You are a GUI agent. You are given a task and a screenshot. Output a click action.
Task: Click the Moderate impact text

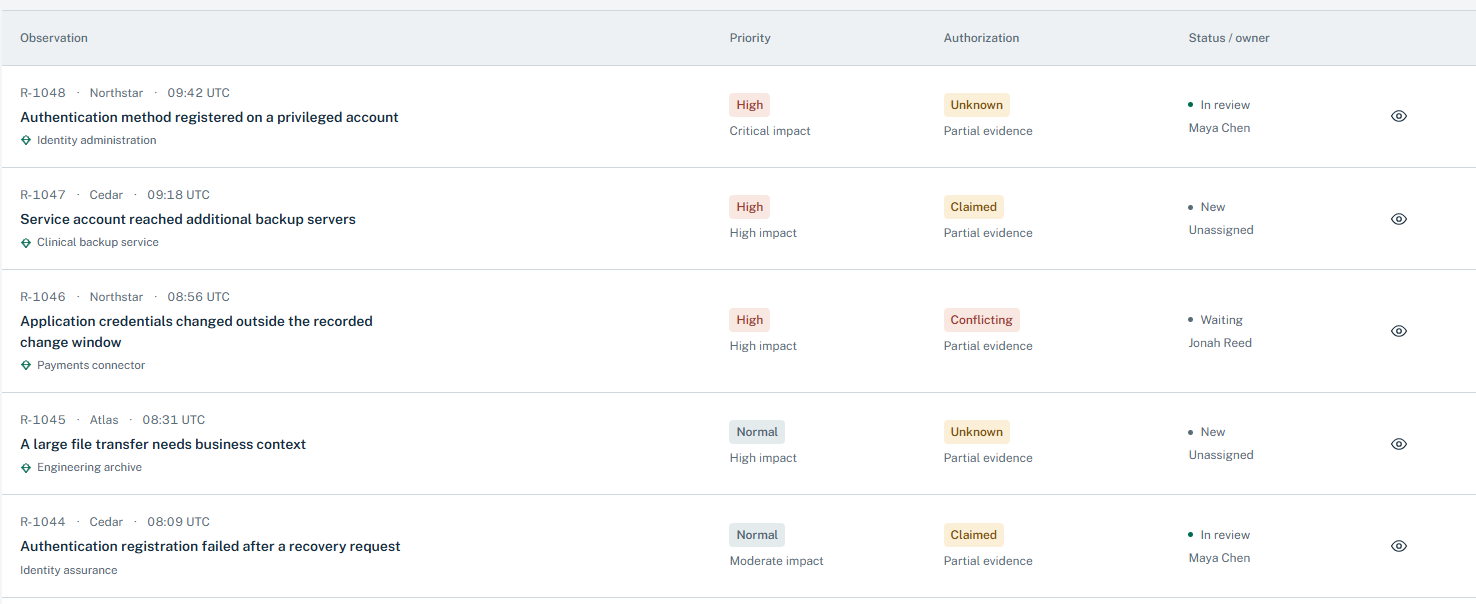tap(777, 561)
